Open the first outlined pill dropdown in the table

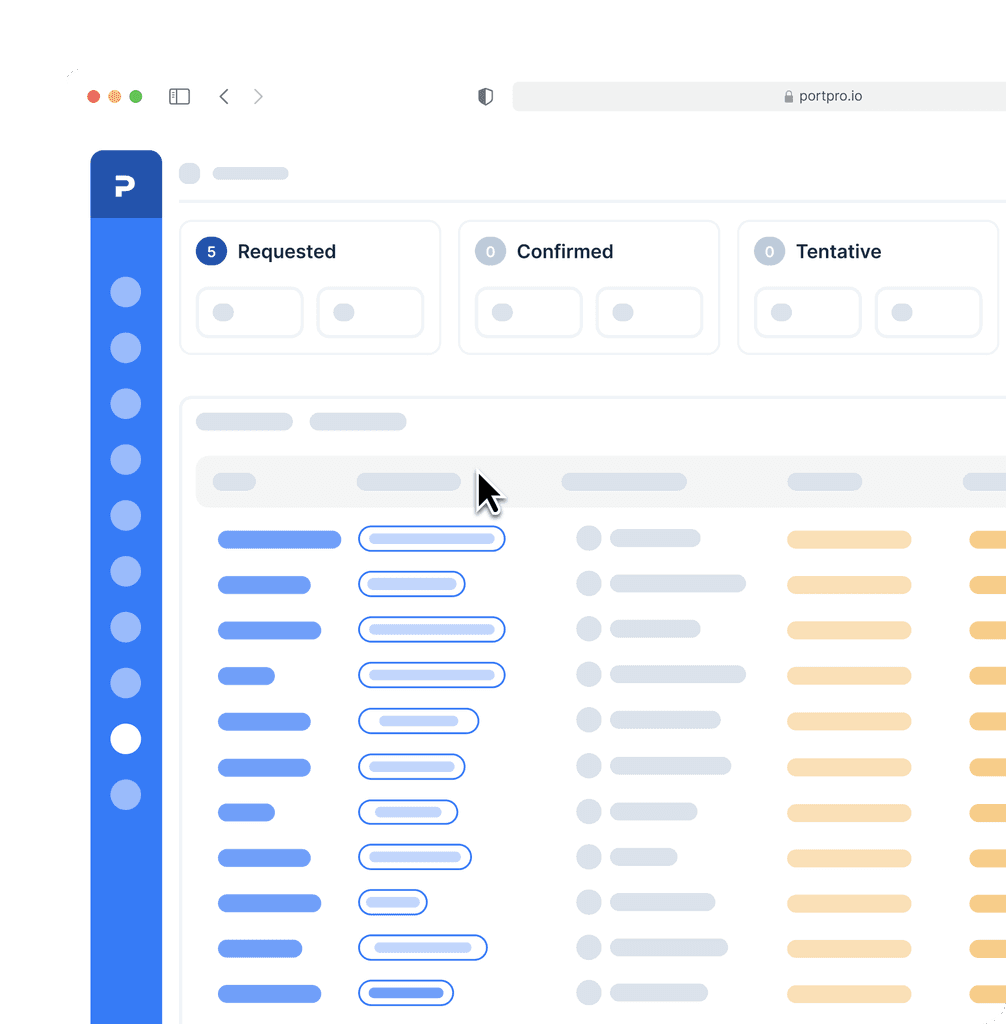[x=431, y=538]
